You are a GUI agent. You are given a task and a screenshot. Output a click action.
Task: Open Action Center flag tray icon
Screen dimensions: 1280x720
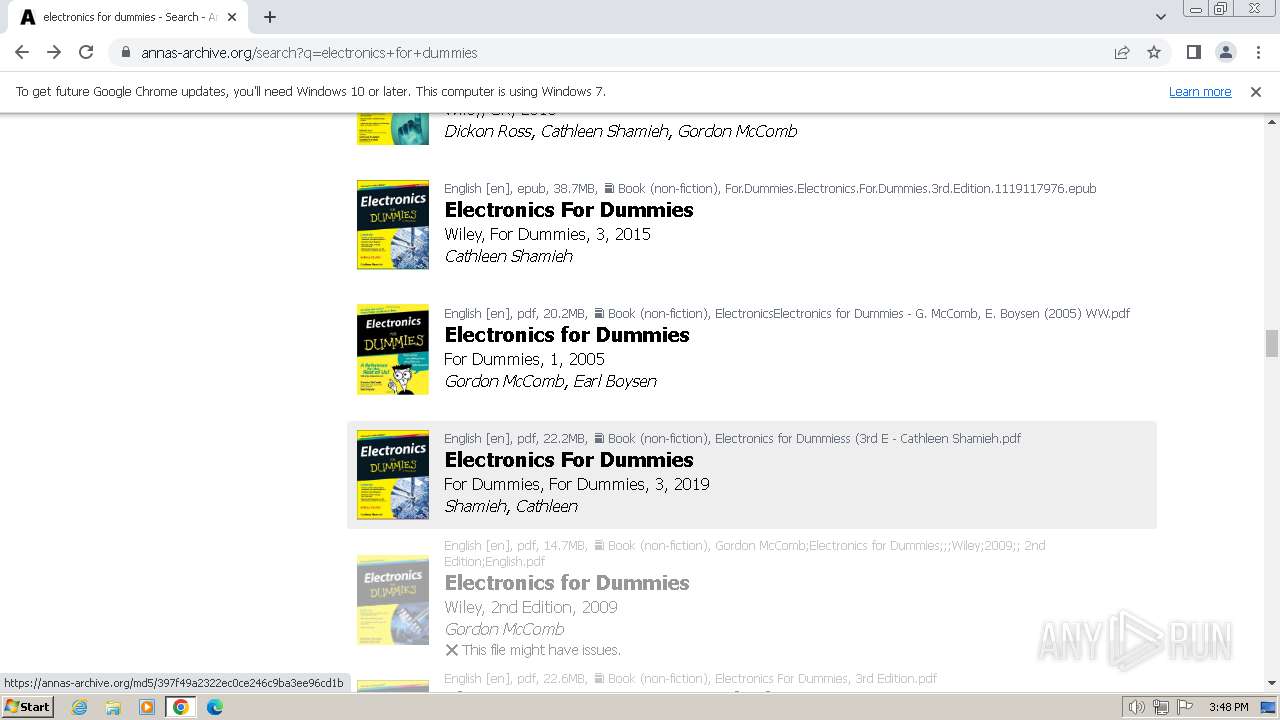point(1184,707)
